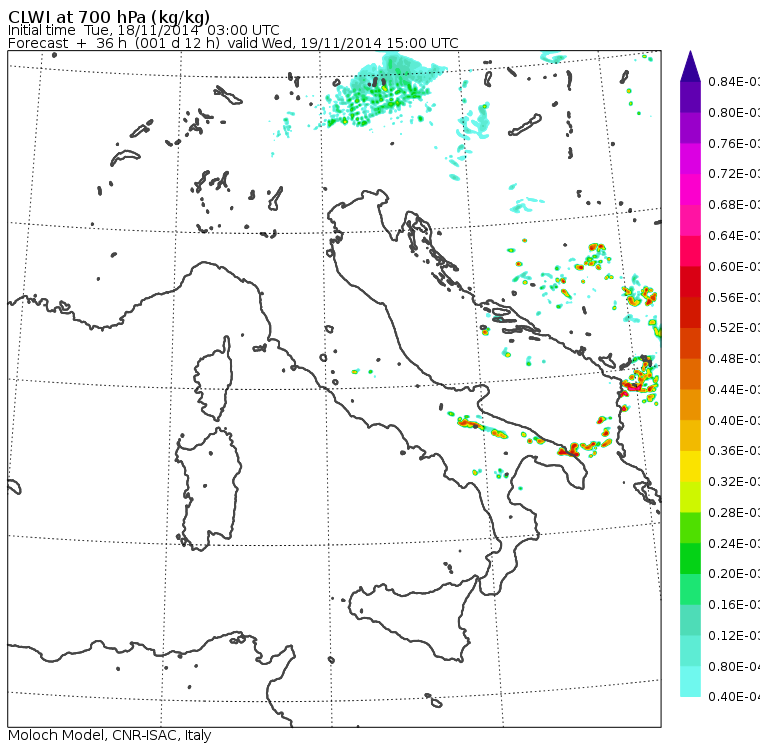The width and height of the screenshot is (760, 749).
Task: Click the 0.44E-03 colorbar label
Action: point(734,390)
